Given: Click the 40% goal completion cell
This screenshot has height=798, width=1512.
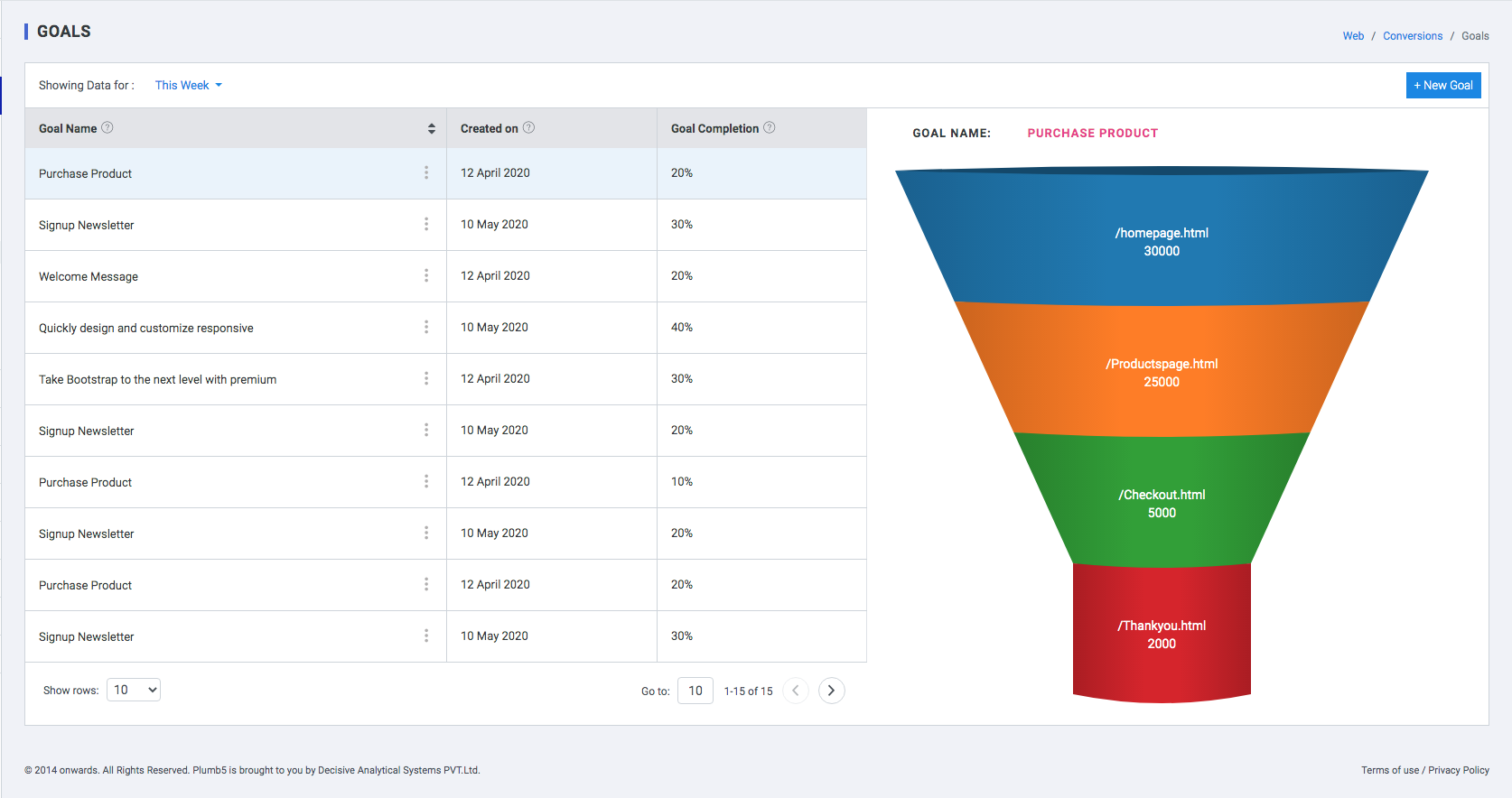Looking at the screenshot, I should [x=761, y=328].
